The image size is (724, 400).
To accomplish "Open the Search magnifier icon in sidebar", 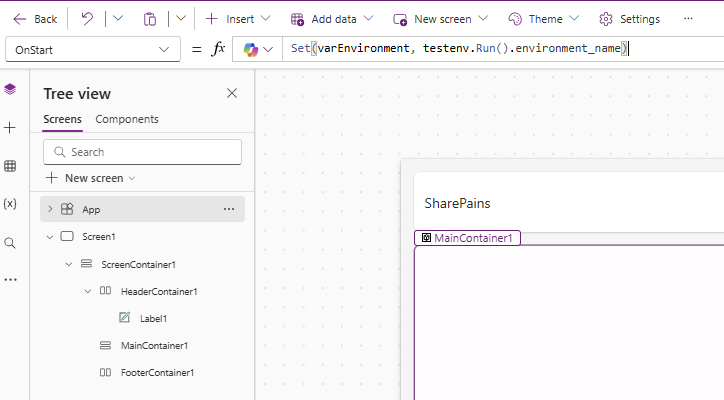I will [x=10, y=243].
